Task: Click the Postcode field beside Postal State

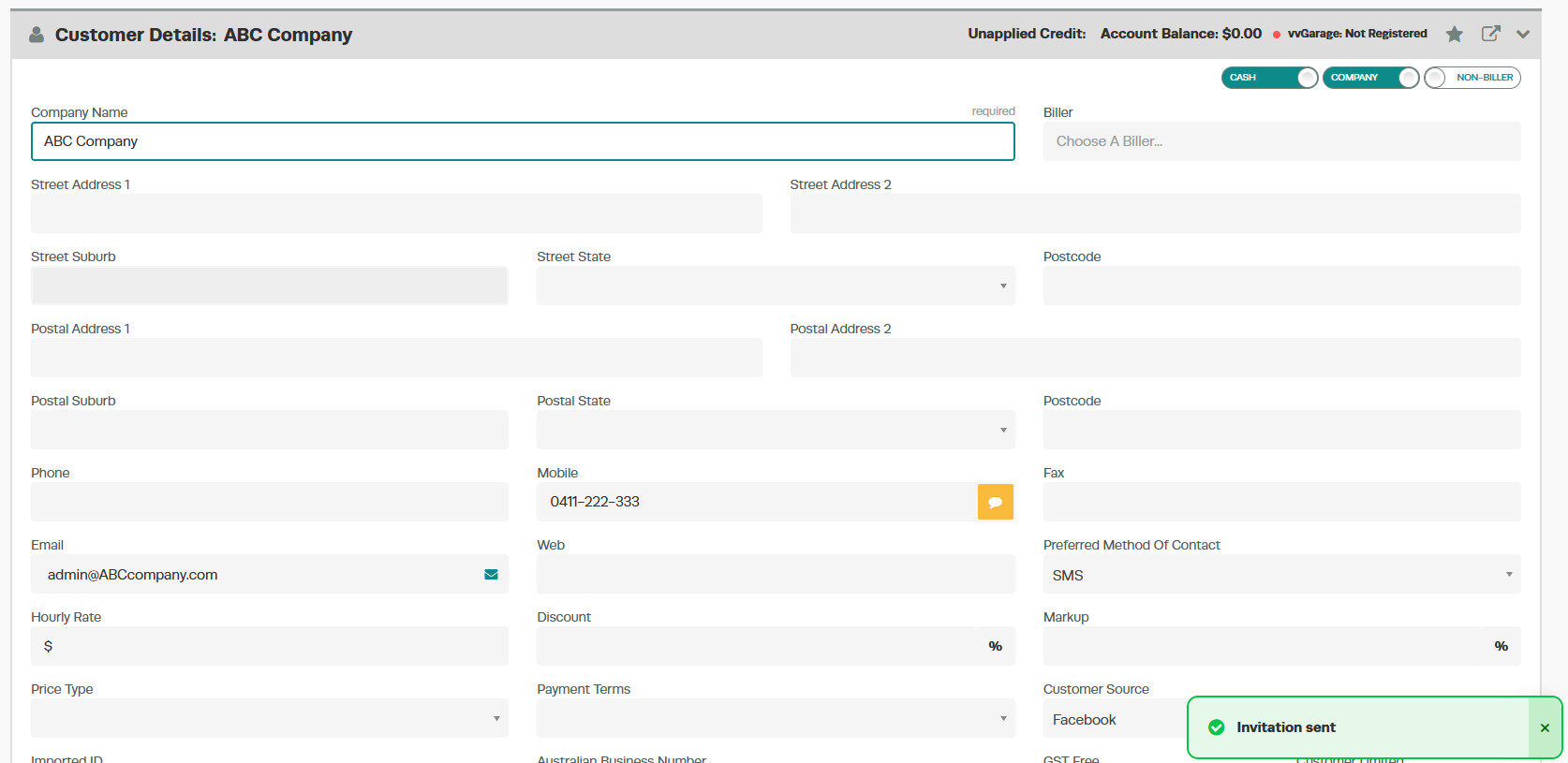Action: (1281, 430)
